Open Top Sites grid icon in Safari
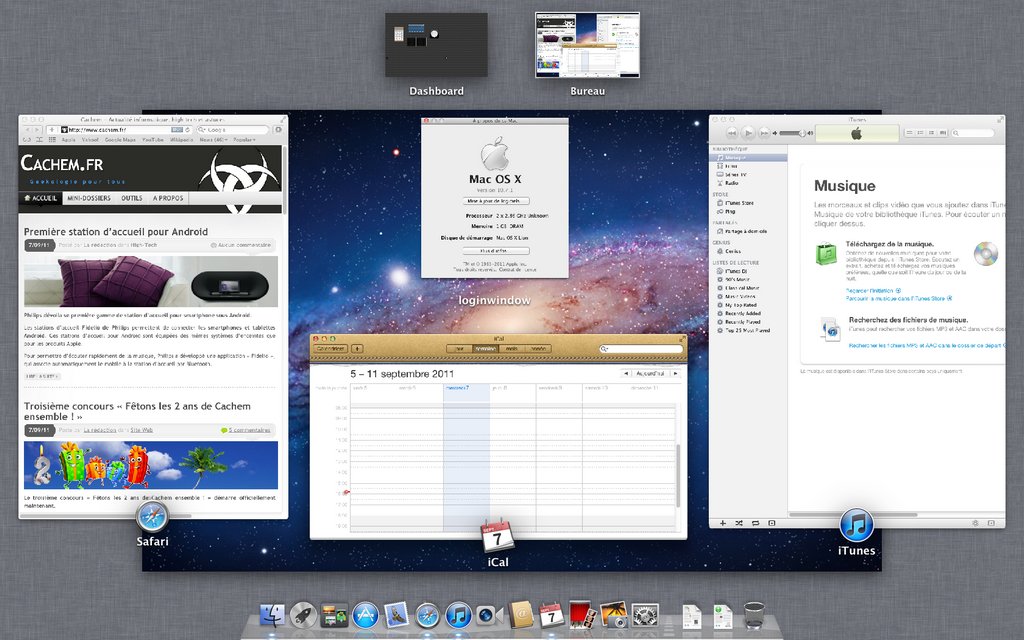 [x=52, y=140]
